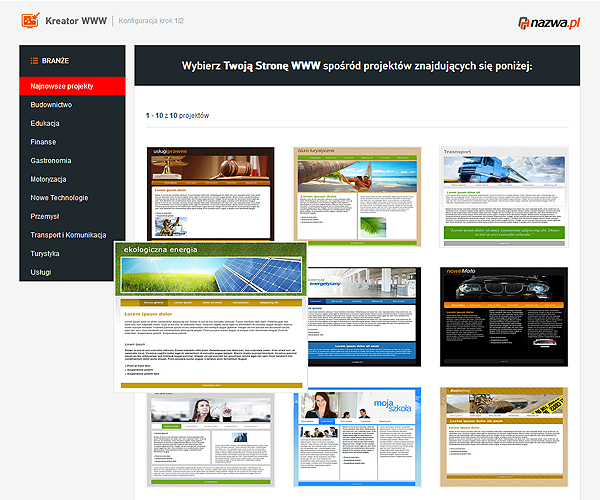Open the Budownictwo category
The height and width of the screenshot is (500, 600).
tap(51, 105)
